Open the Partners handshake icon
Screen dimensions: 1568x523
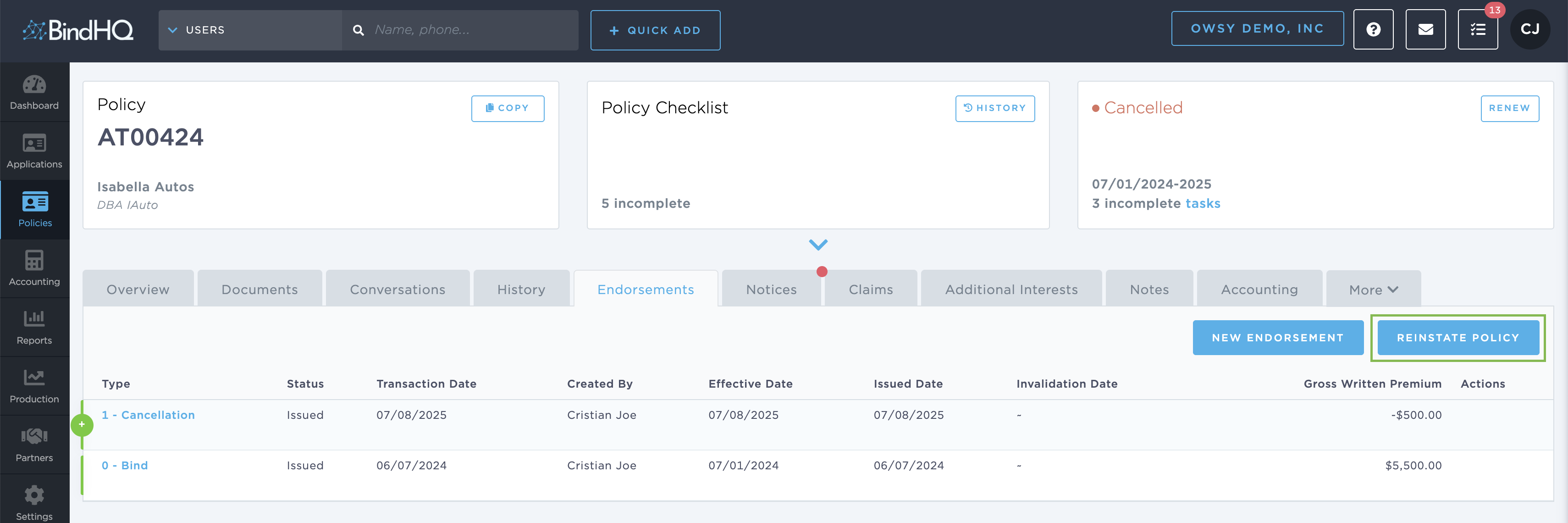pos(34,445)
